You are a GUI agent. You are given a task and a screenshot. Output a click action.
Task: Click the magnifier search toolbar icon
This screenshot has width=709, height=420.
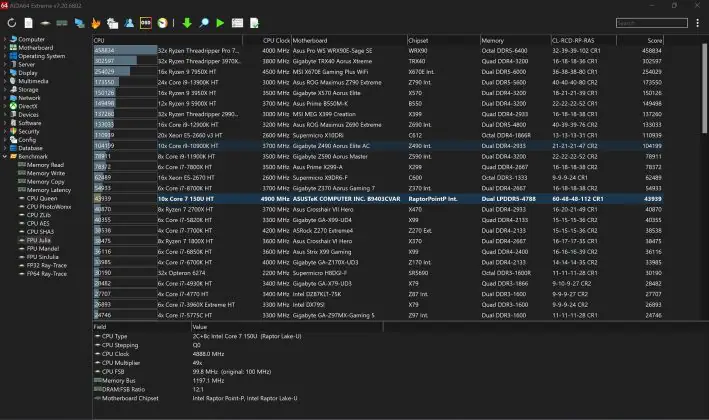(x=204, y=23)
